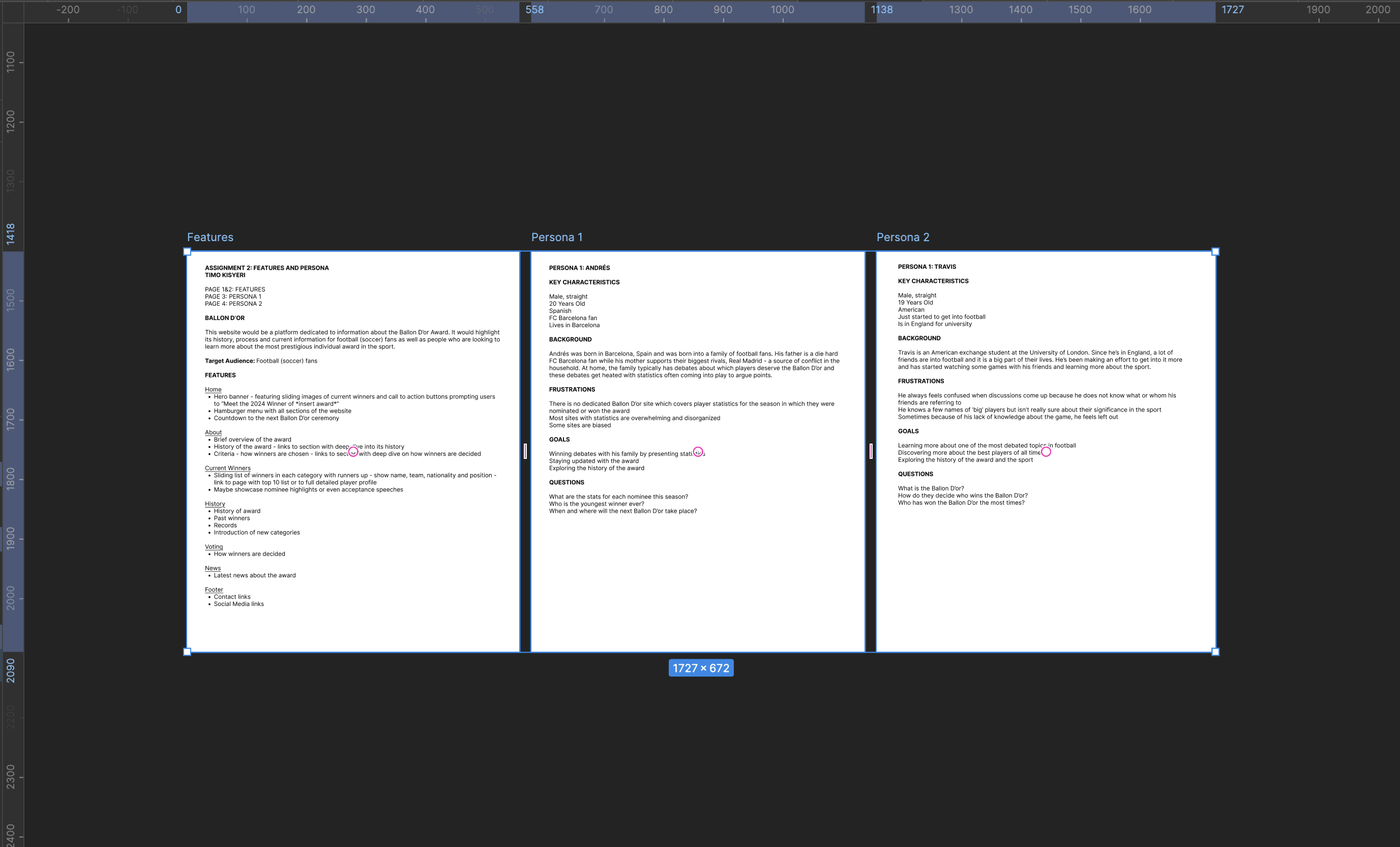Click the underlined Footer heading text
The height and width of the screenshot is (847, 1400).
[x=214, y=590]
